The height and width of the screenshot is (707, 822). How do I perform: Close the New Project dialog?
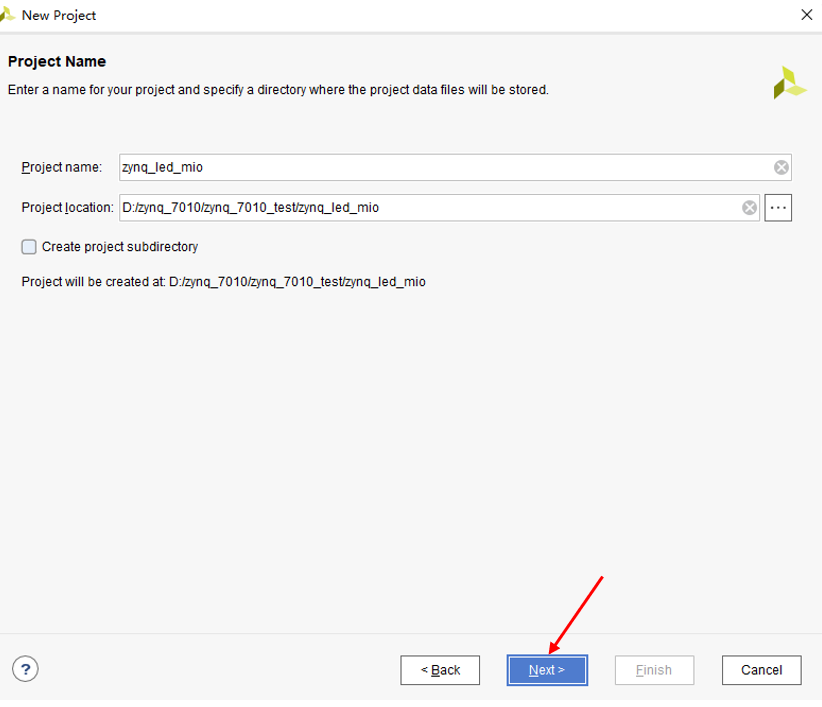click(x=807, y=15)
